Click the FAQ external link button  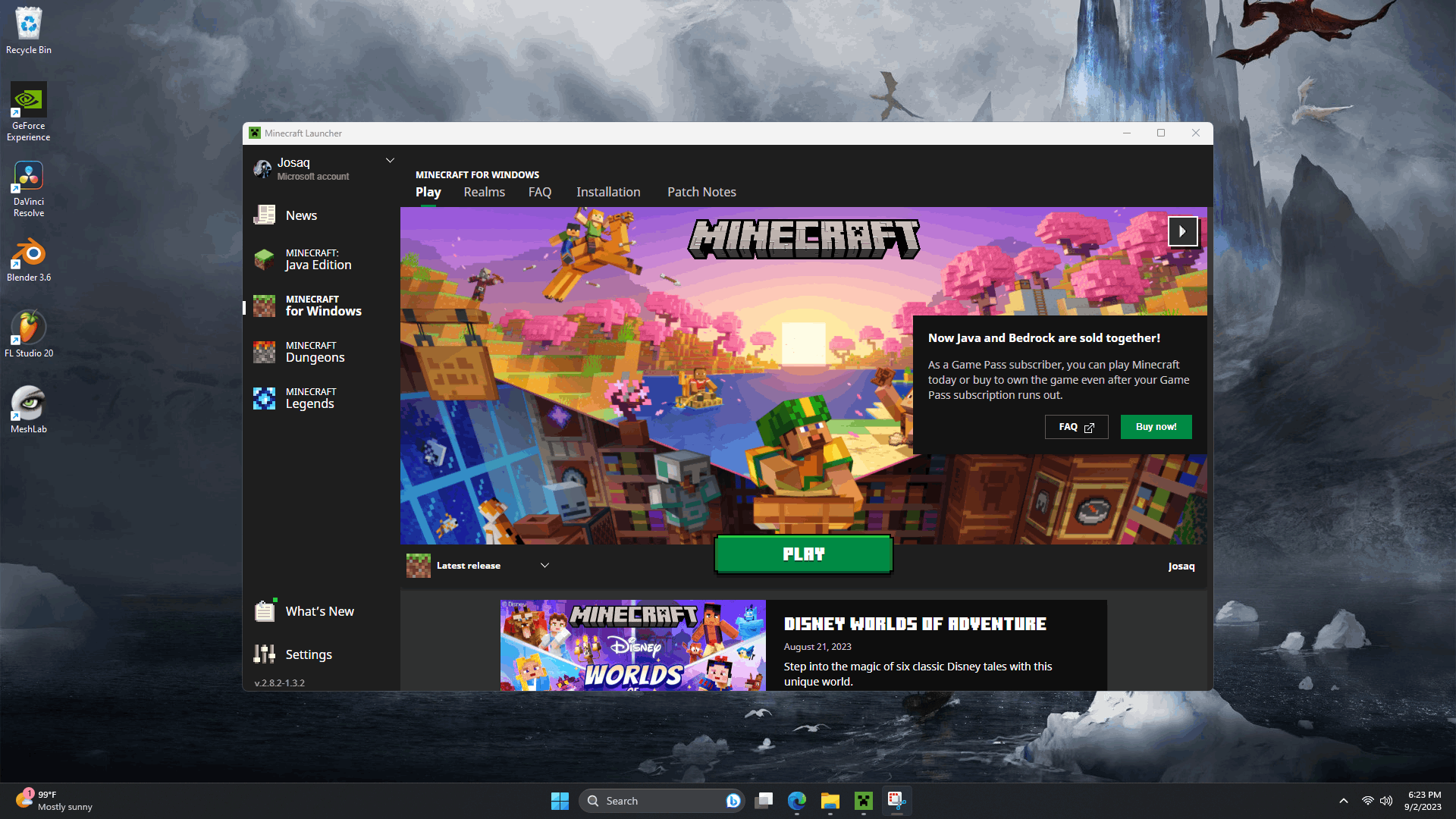pos(1075,426)
